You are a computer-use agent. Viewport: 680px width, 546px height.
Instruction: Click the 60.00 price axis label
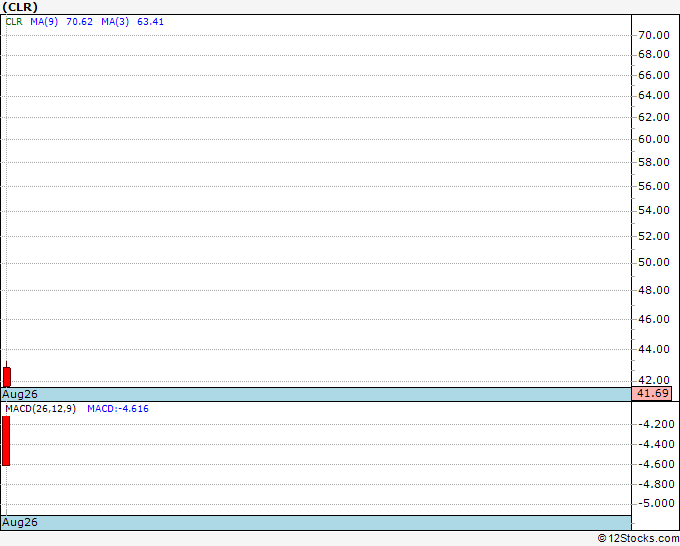pos(654,139)
